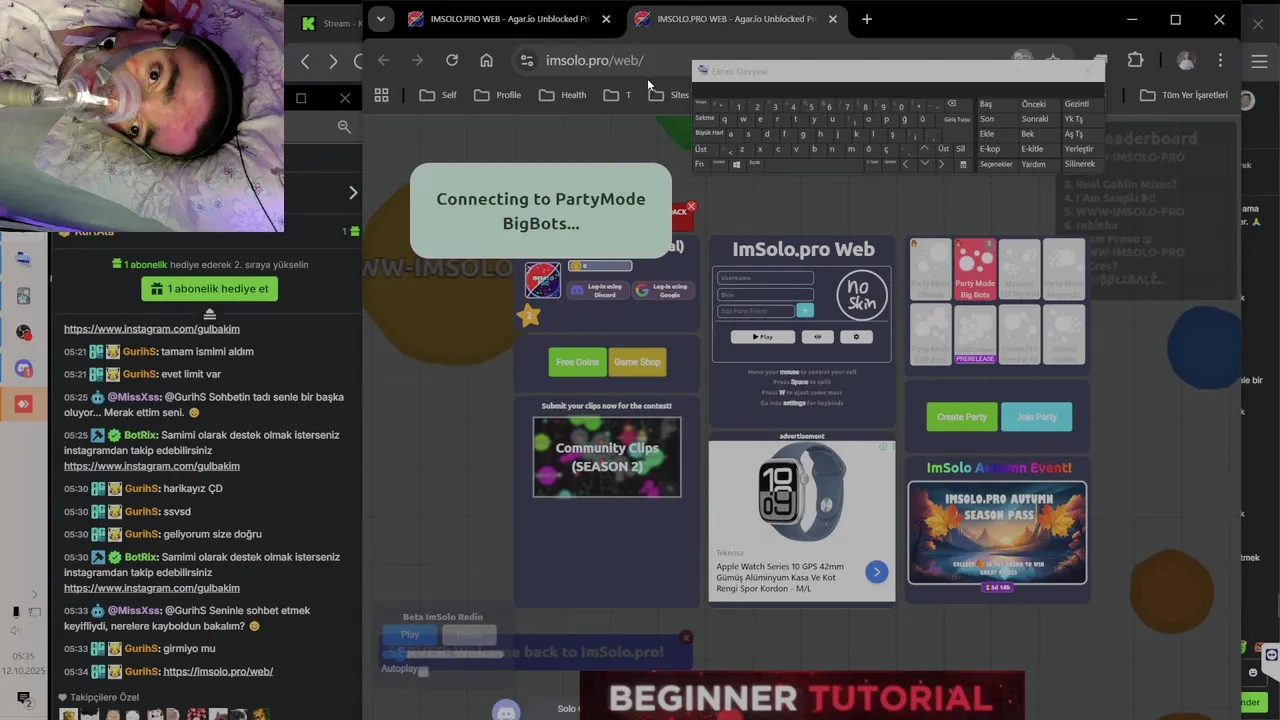Click 1 abonelik hediye et button

[x=210, y=289]
